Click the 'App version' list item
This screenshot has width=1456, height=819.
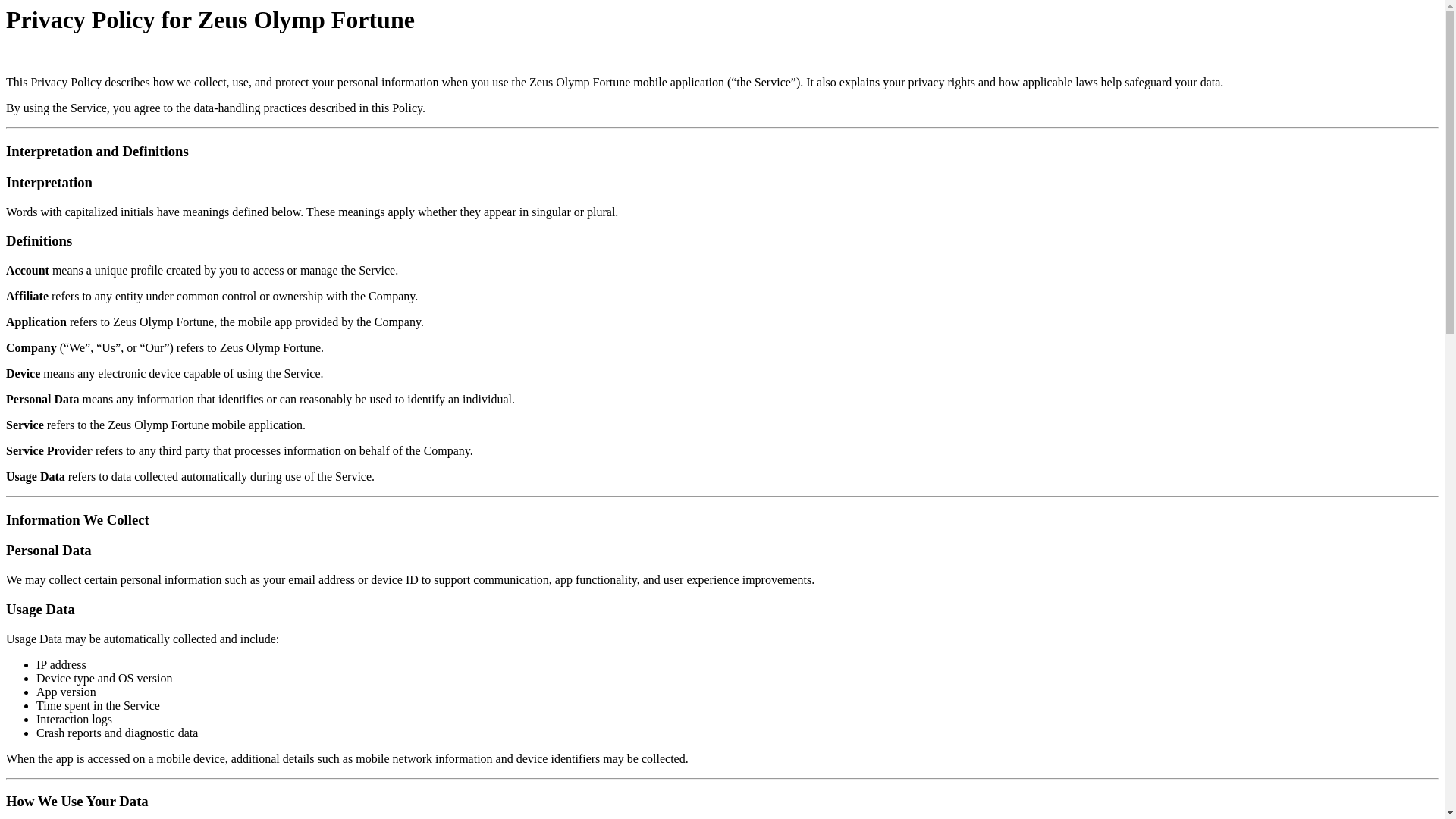coord(66,692)
